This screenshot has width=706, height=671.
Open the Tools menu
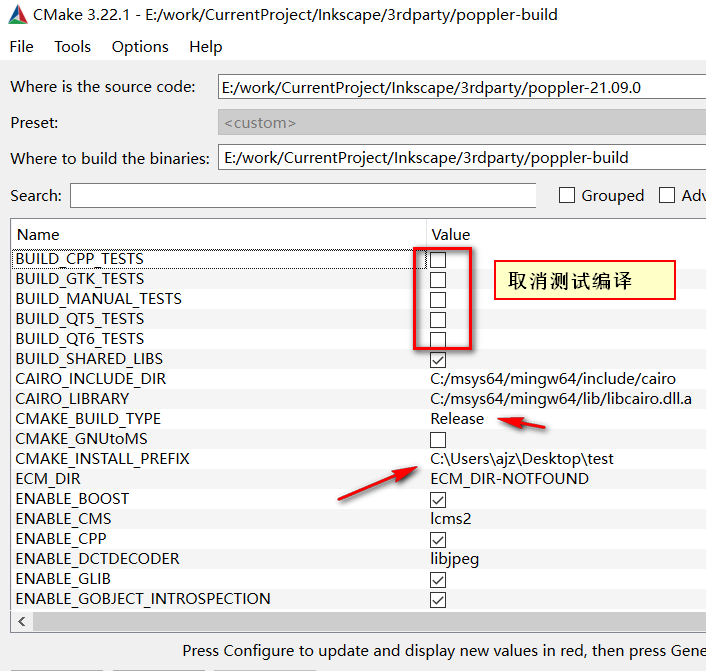(x=72, y=47)
